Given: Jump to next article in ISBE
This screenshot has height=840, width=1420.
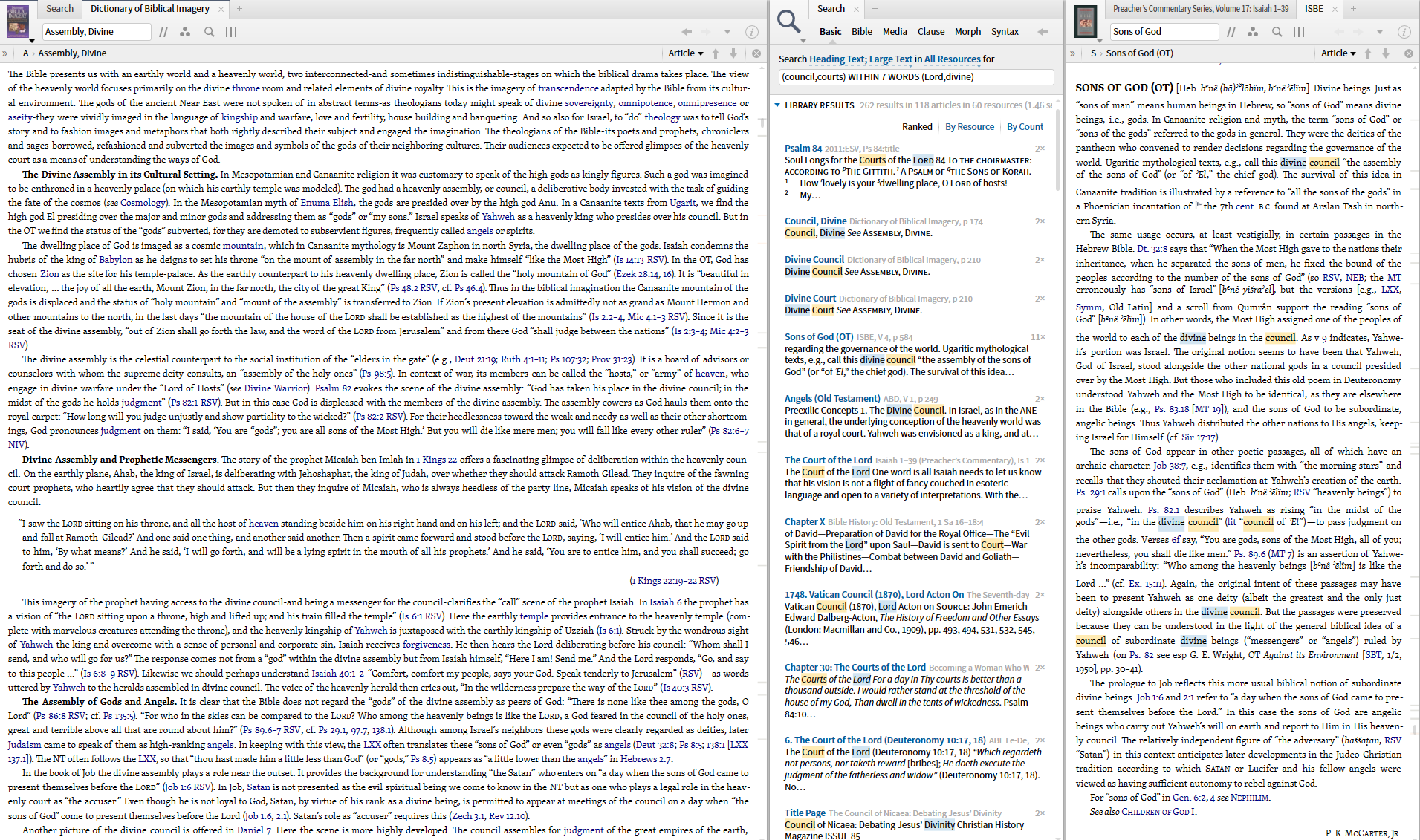Looking at the screenshot, I should point(1386,53).
